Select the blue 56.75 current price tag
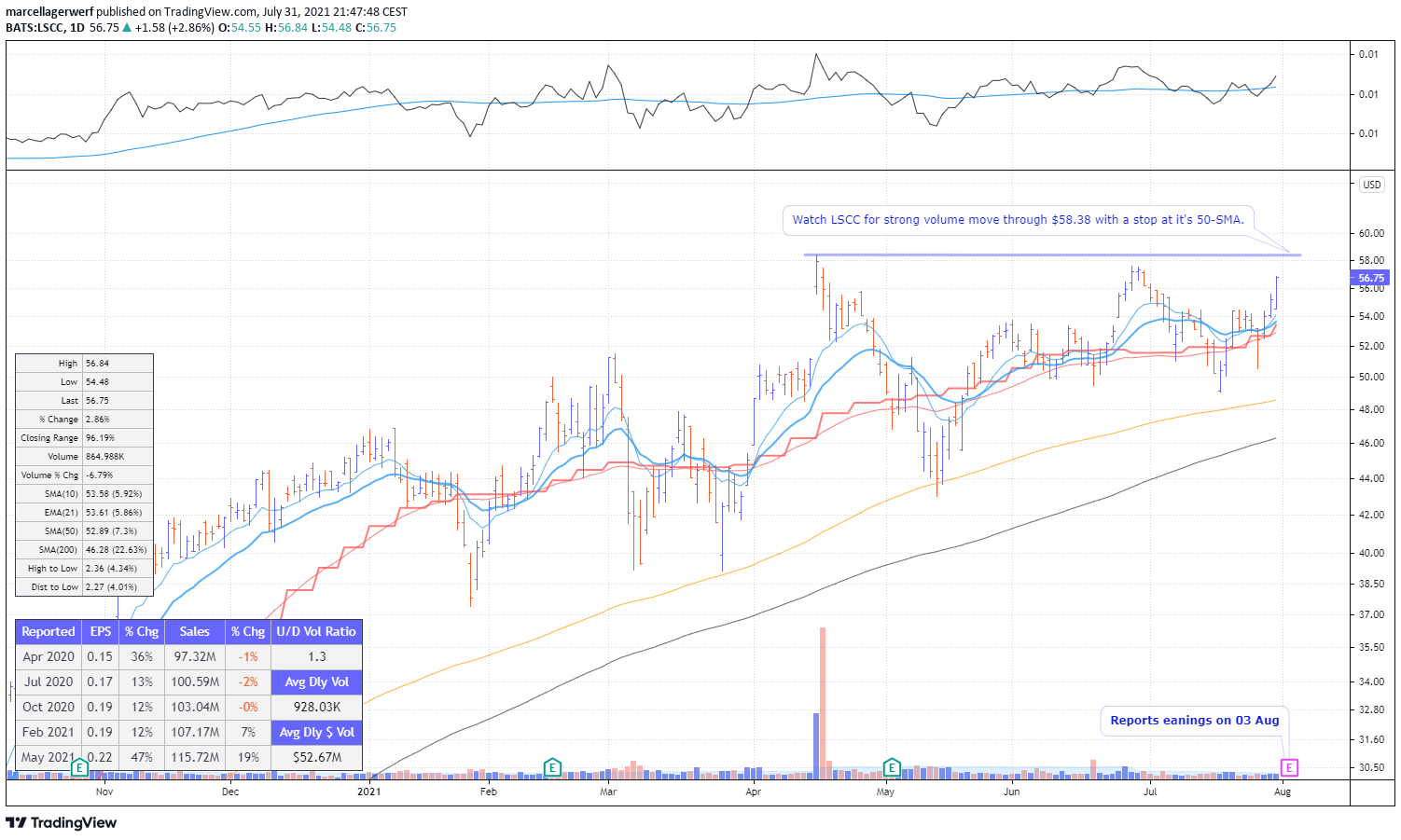Viewport: 1401px width, 840px height. coord(1370,278)
